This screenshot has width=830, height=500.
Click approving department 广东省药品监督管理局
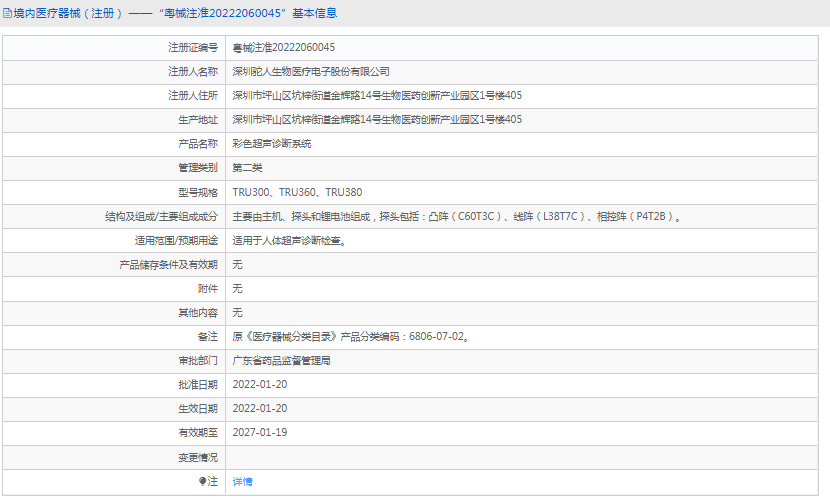click(x=282, y=361)
